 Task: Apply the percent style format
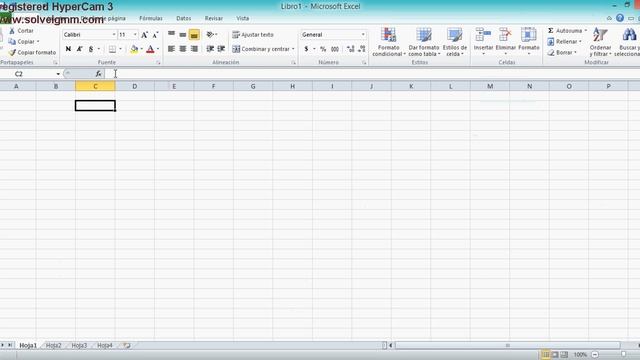323,49
